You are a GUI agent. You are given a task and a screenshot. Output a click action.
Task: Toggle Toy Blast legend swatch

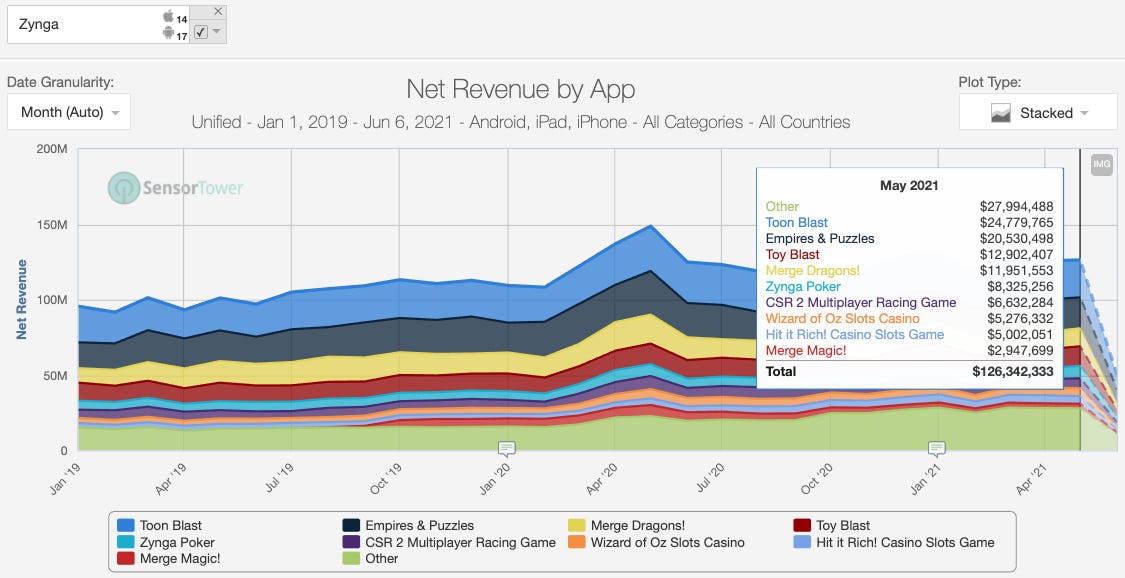802,526
